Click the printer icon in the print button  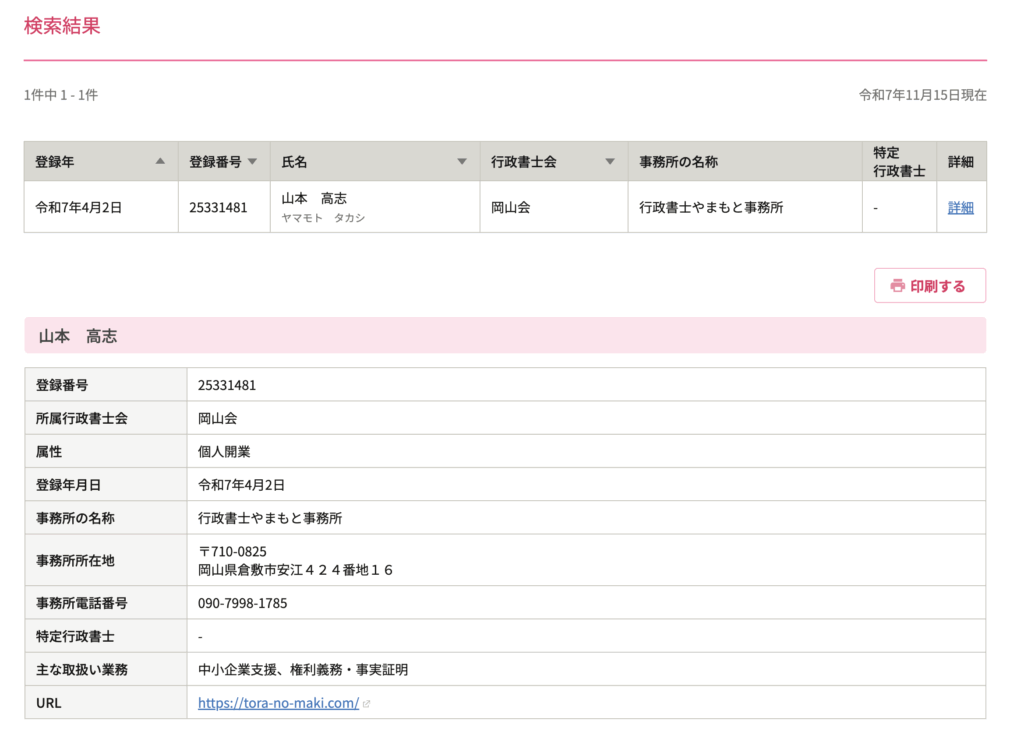pyautogui.click(x=897, y=286)
